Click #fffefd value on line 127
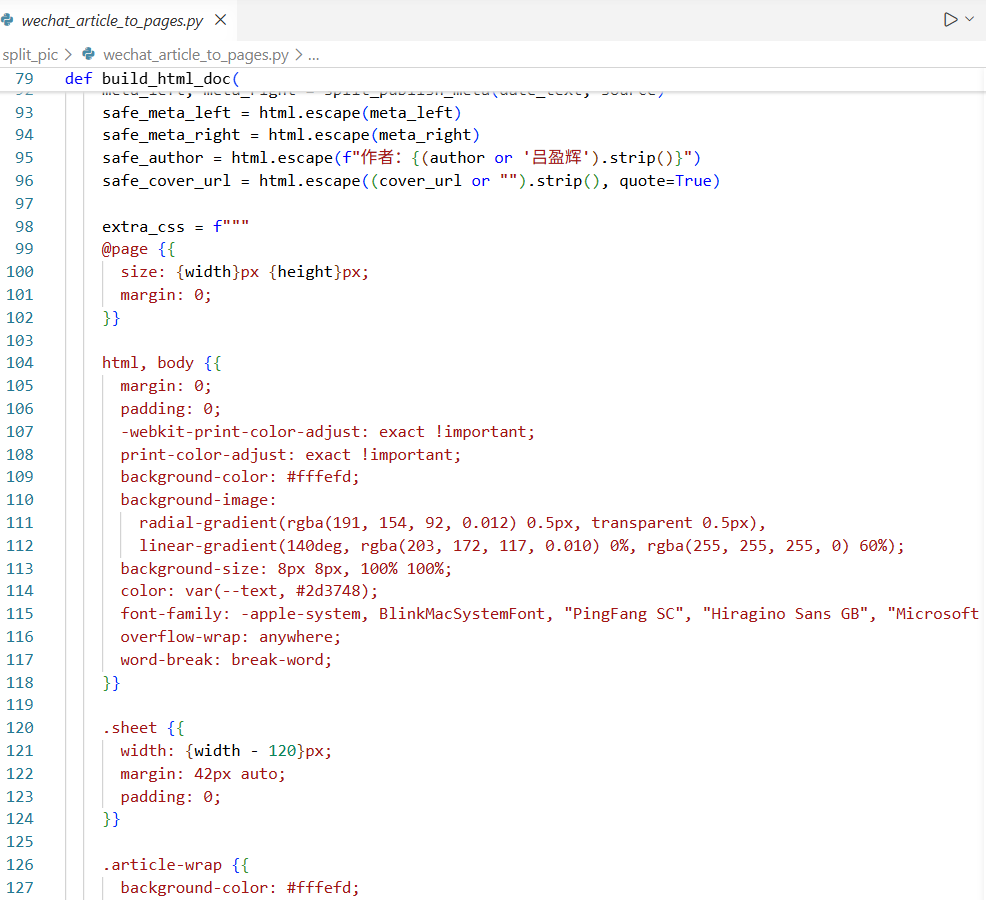Image resolution: width=986 pixels, height=900 pixels. pyautogui.click(x=319, y=888)
